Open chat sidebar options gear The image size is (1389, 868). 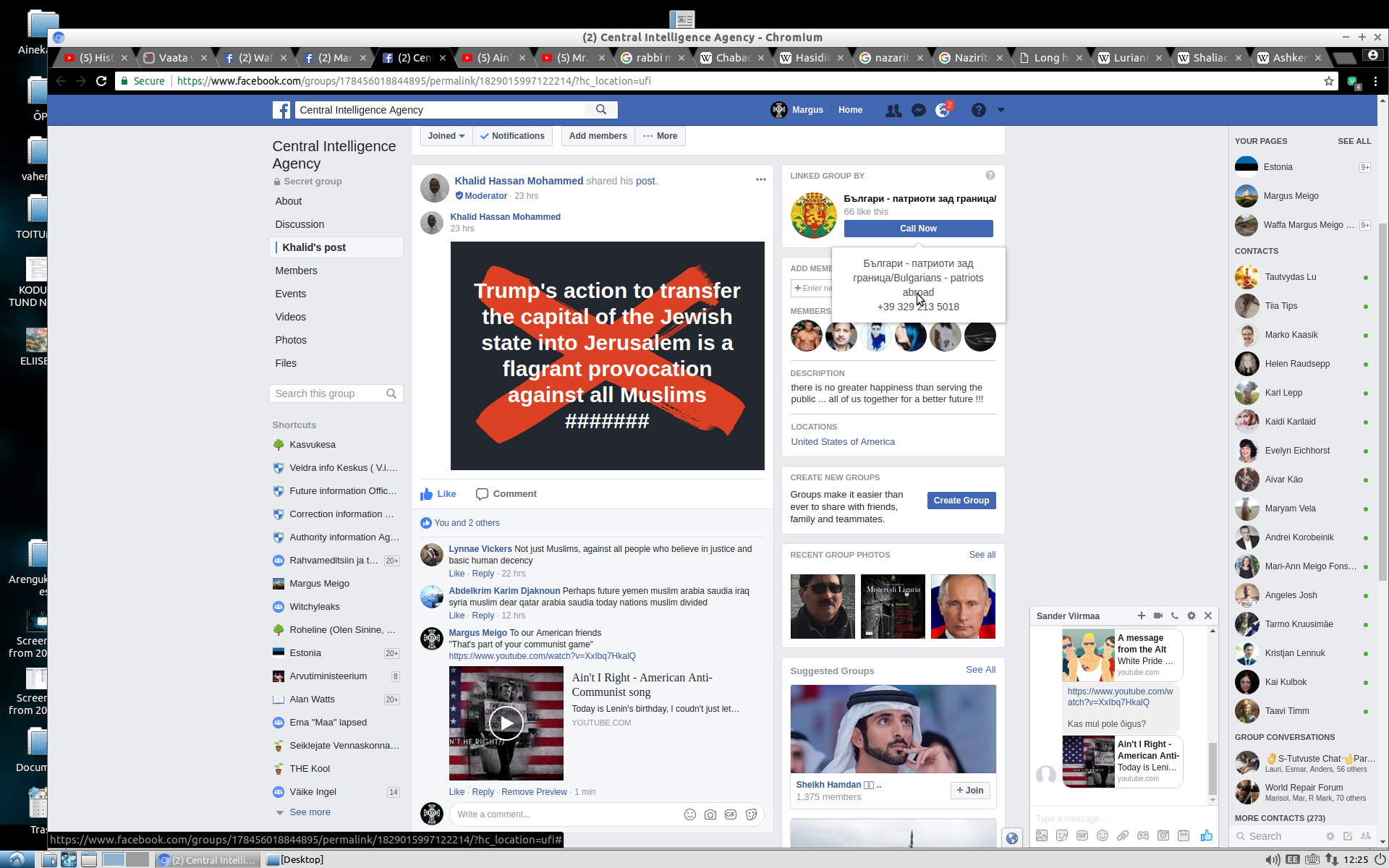point(1330,836)
